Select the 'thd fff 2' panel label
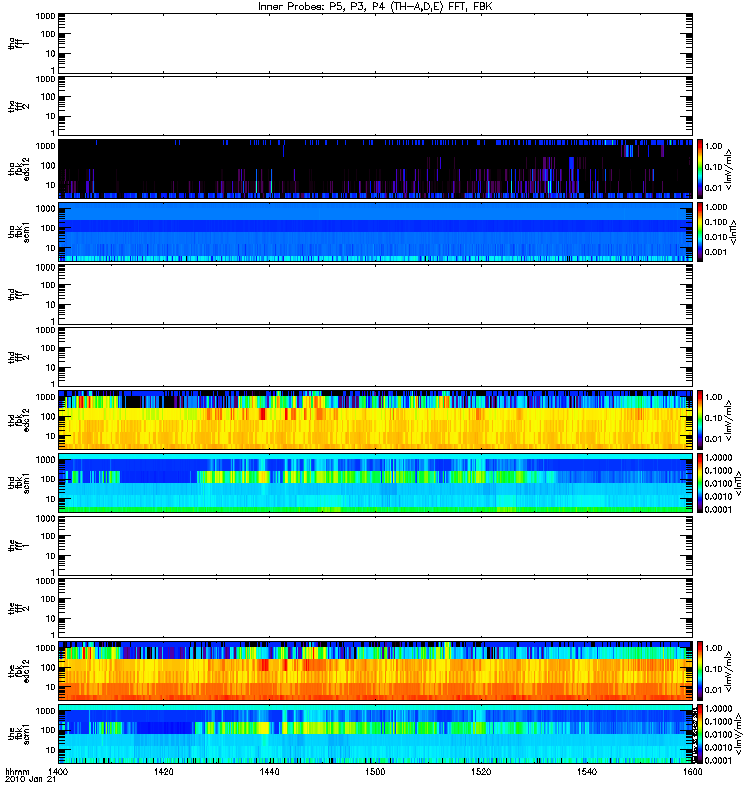The image size is (750, 800). [19, 358]
